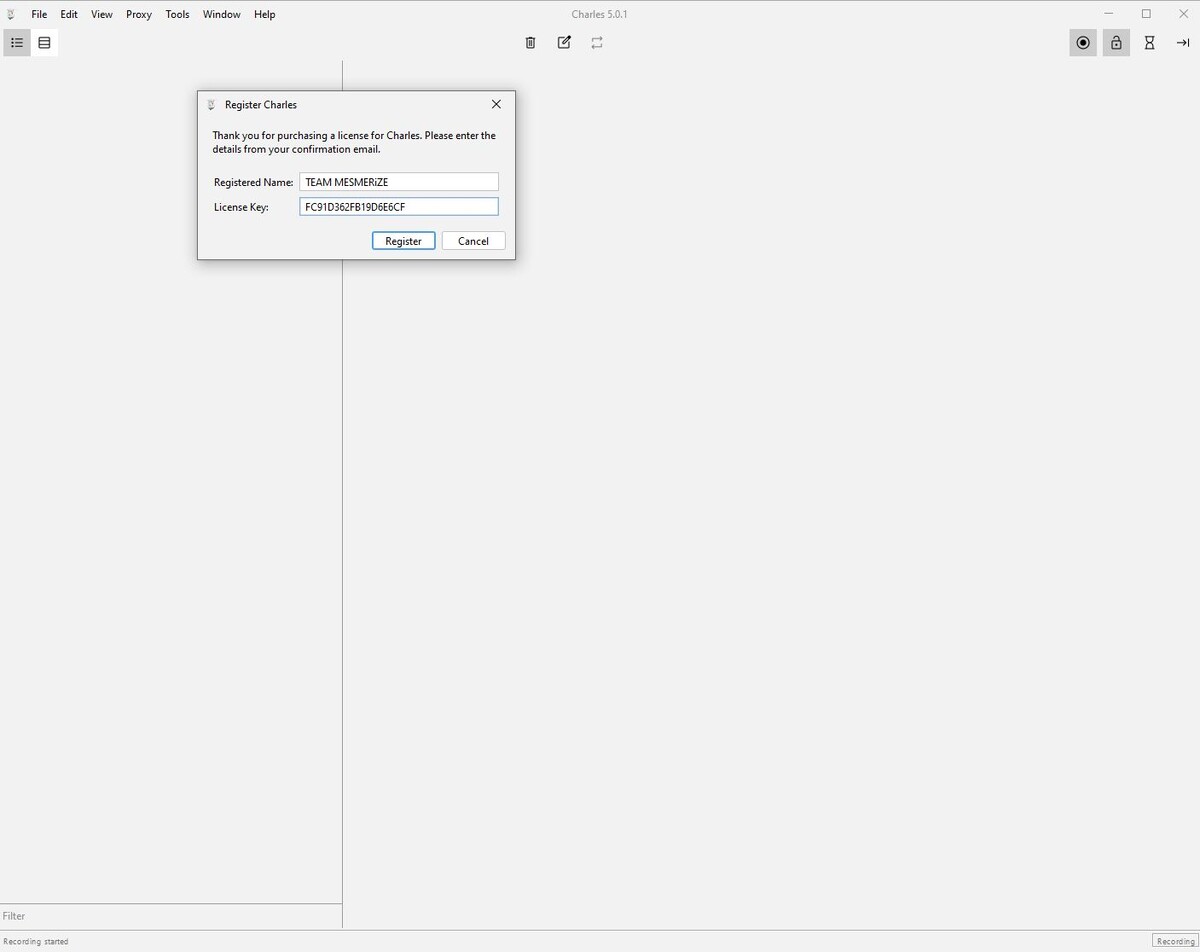Maximize the Charles window

[x=1146, y=14]
